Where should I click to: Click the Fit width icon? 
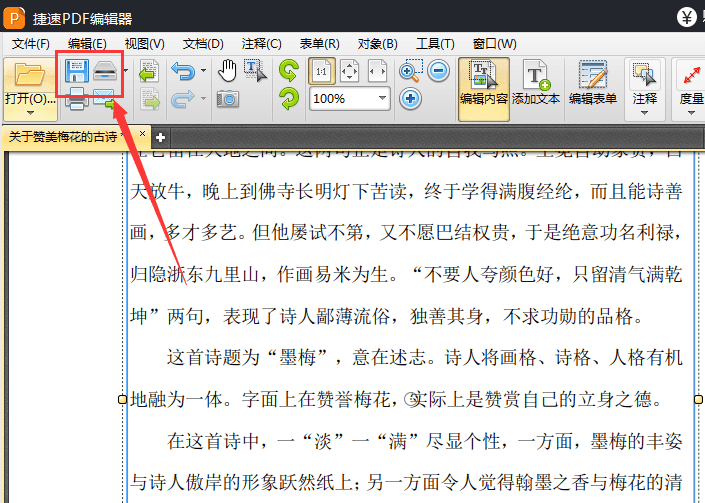pyautogui.click(x=377, y=71)
